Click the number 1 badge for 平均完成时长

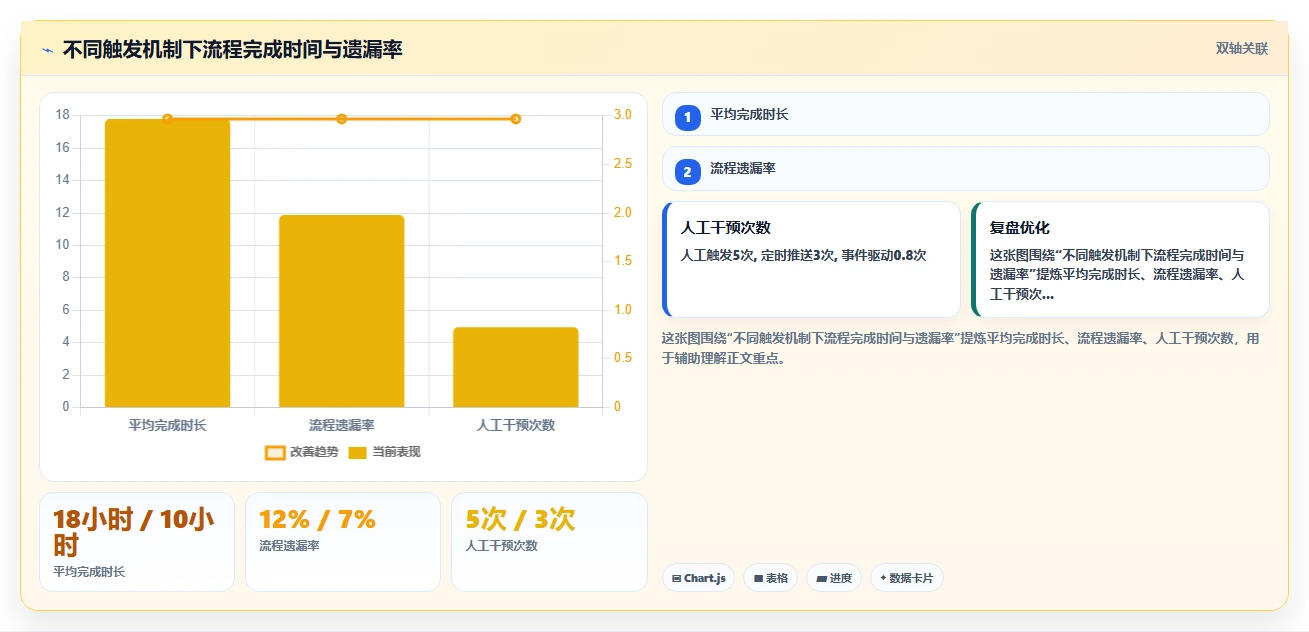[x=688, y=118]
